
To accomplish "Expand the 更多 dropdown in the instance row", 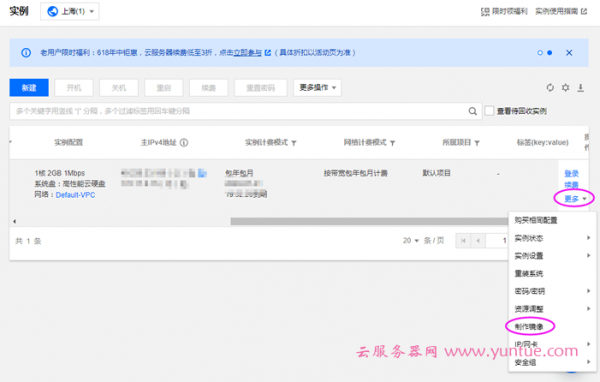I will click(x=575, y=199).
